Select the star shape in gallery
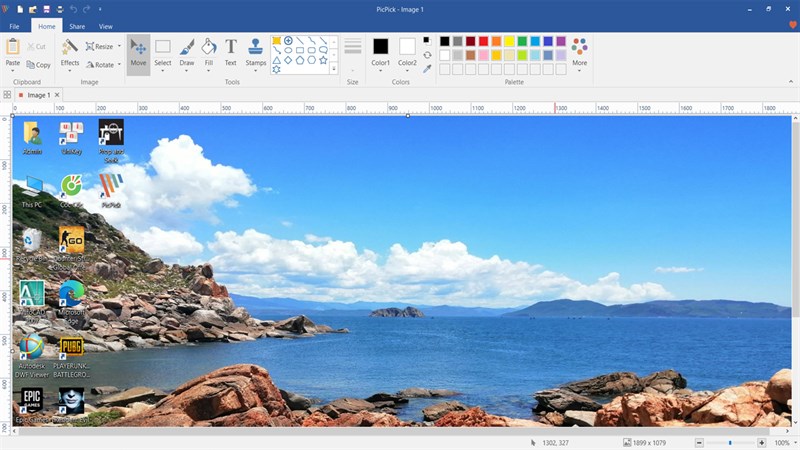 pos(323,60)
